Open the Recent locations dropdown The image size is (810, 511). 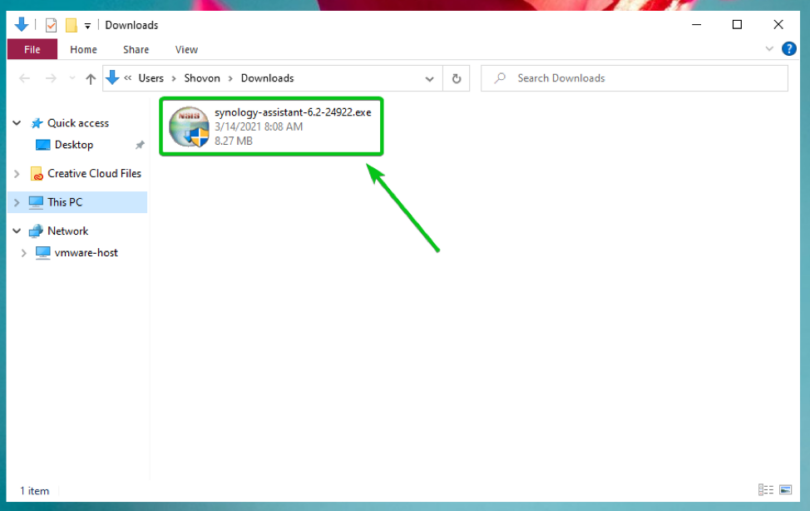[72, 79]
